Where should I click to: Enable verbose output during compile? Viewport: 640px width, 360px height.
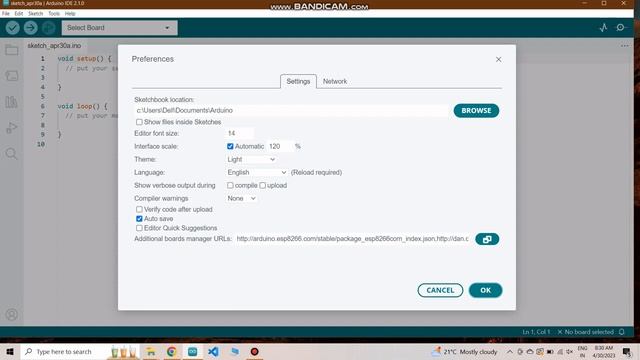230,185
